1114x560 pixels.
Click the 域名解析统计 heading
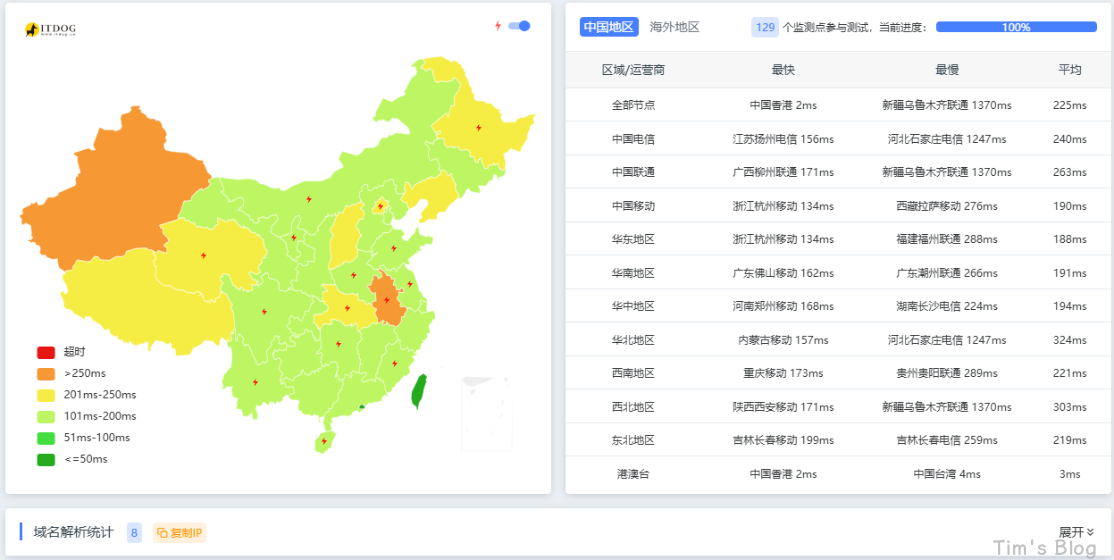[73, 532]
